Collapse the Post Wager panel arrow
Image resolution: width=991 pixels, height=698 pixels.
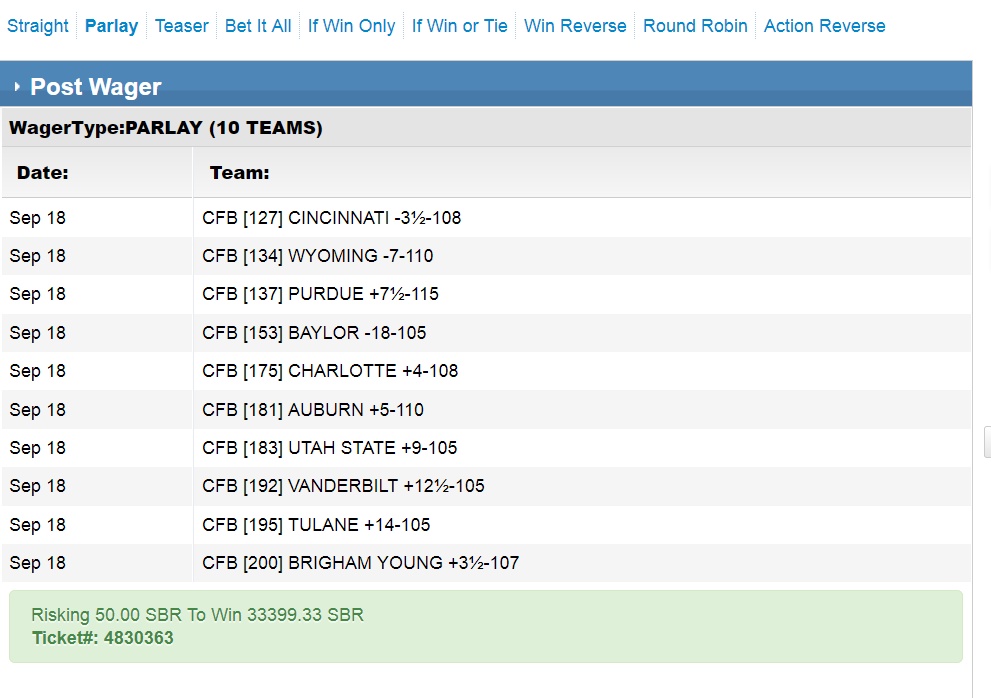(17, 87)
